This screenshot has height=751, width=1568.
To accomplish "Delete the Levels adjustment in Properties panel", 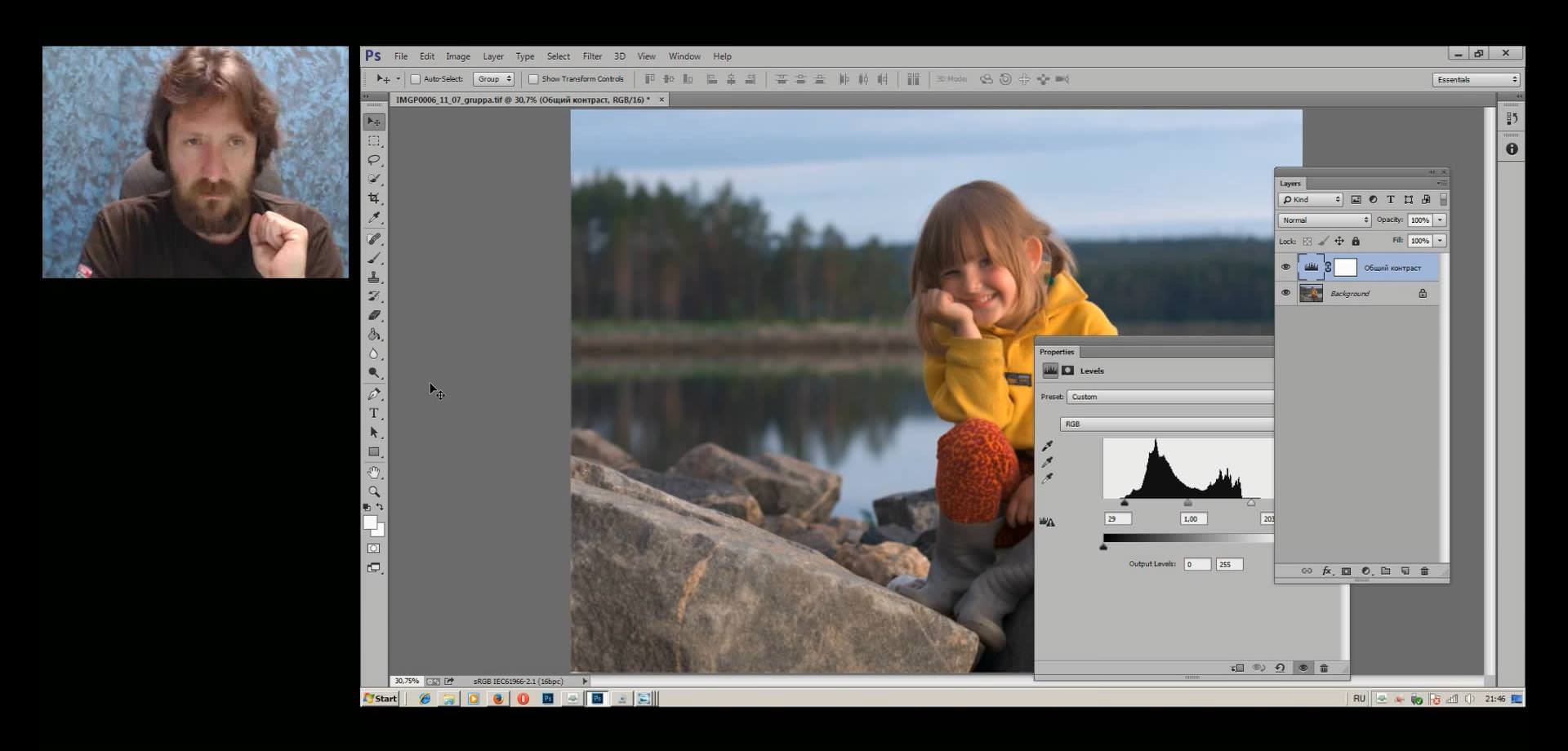I will (1324, 668).
